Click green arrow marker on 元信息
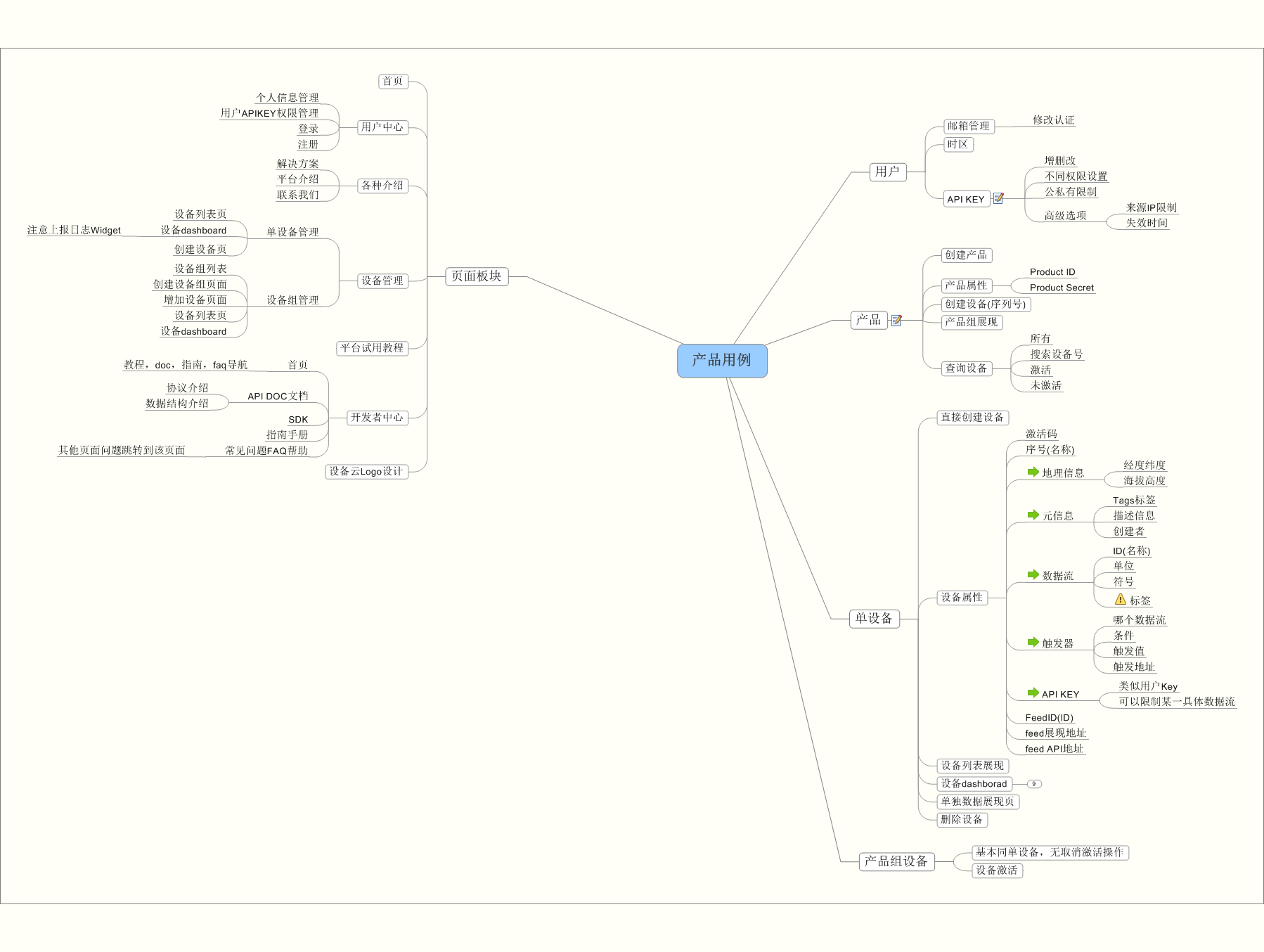The height and width of the screenshot is (952, 1264). pos(1033,515)
